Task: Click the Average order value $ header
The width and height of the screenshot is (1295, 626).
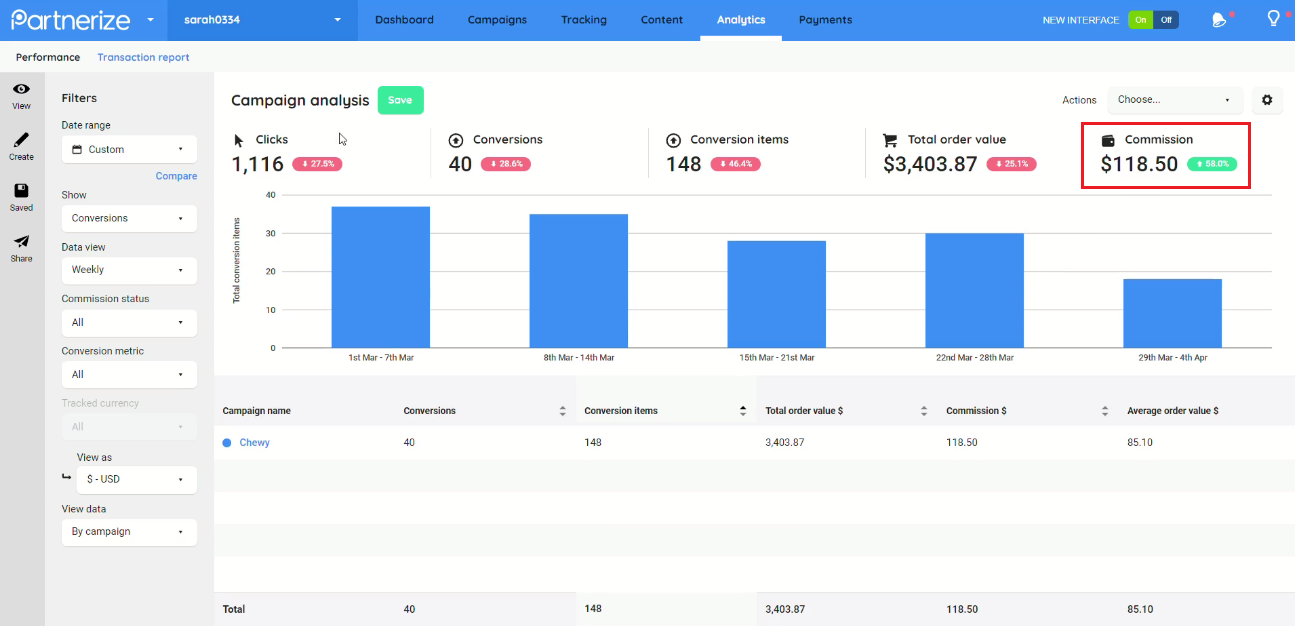Action: coord(1172,411)
